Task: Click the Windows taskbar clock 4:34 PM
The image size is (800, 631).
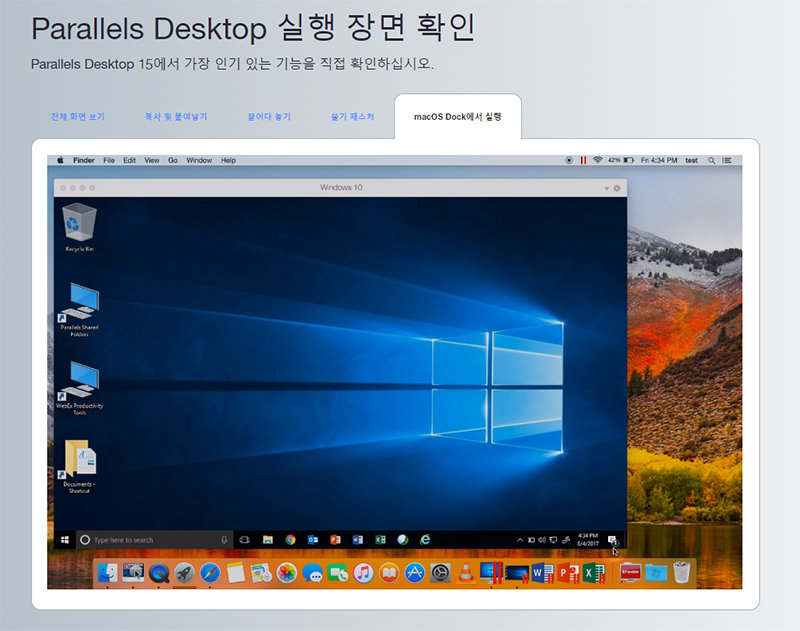Action: coord(588,540)
